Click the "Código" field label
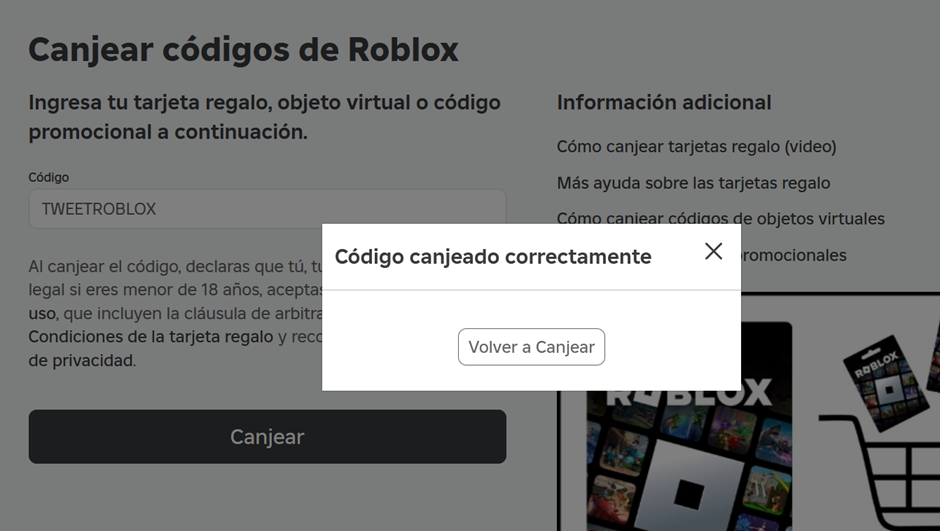This screenshot has width=940, height=531. tap(49, 177)
